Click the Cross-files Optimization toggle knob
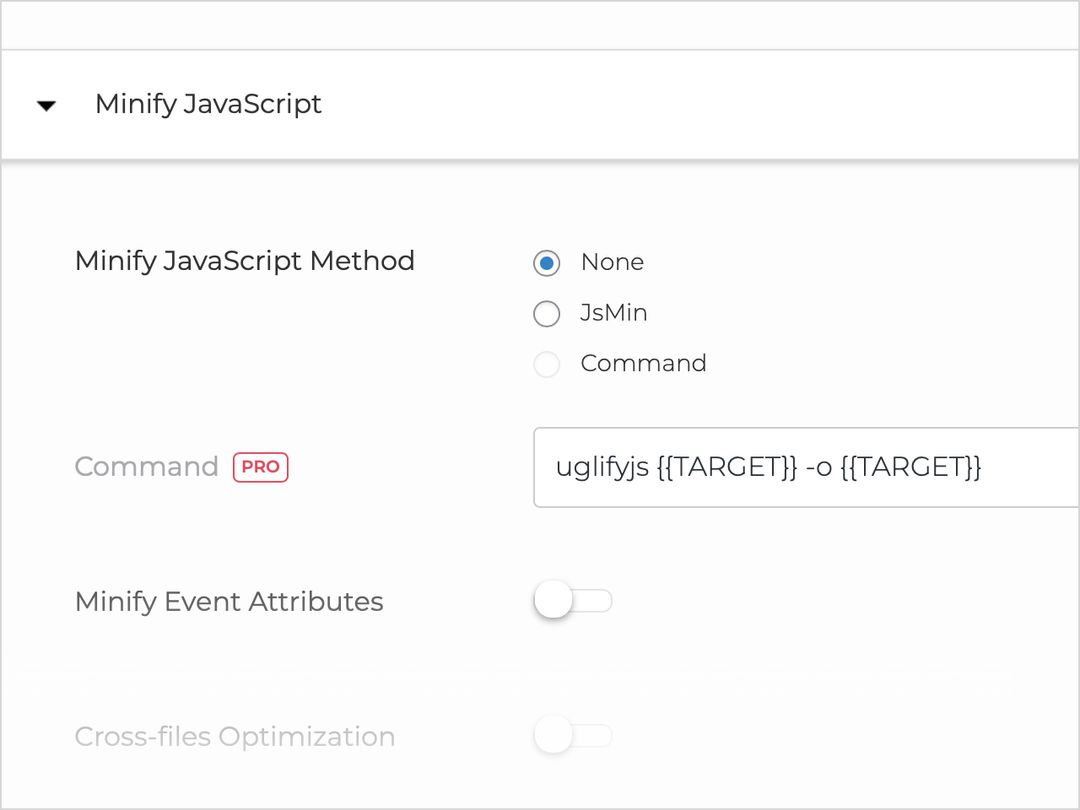The image size is (1080, 810). pyautogui.click(x=553, y=735)
